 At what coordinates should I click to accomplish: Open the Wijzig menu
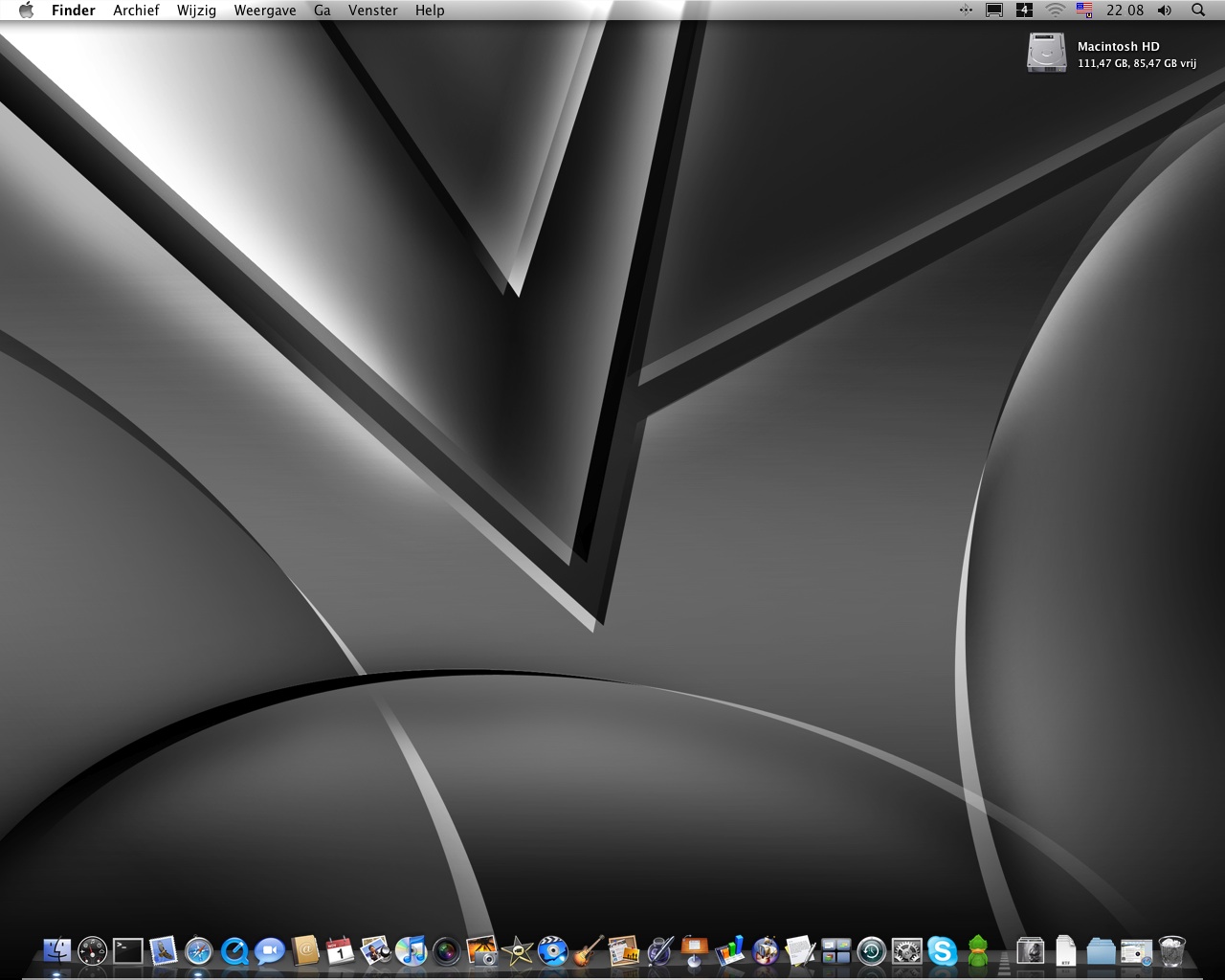(x=196, y=11)
